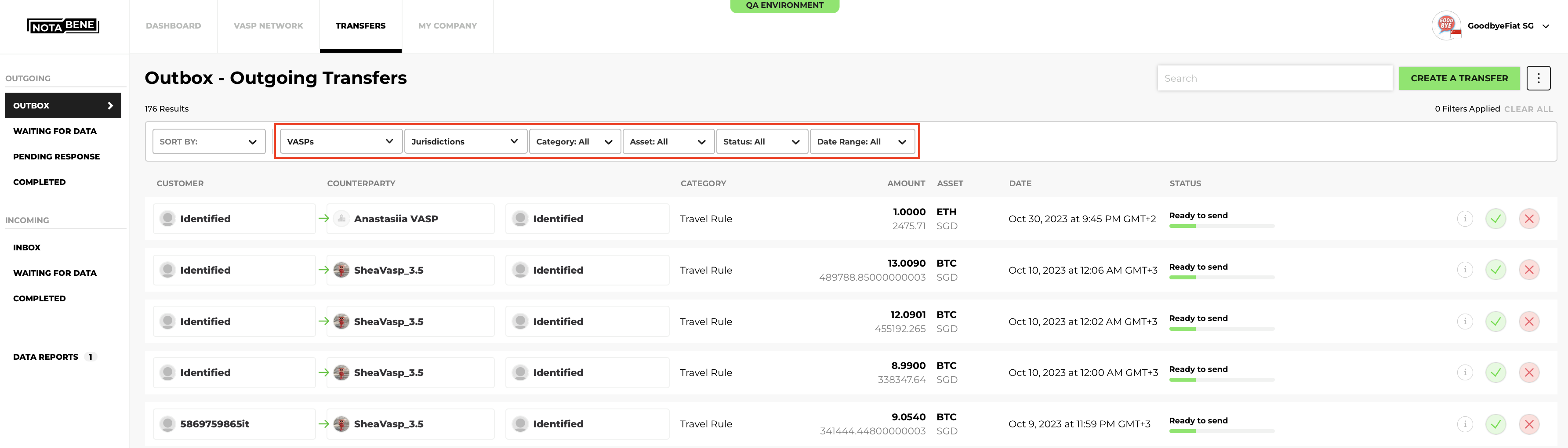
Task: Open the Inbox in the sidebar
Action: click(x=27, y=247)
